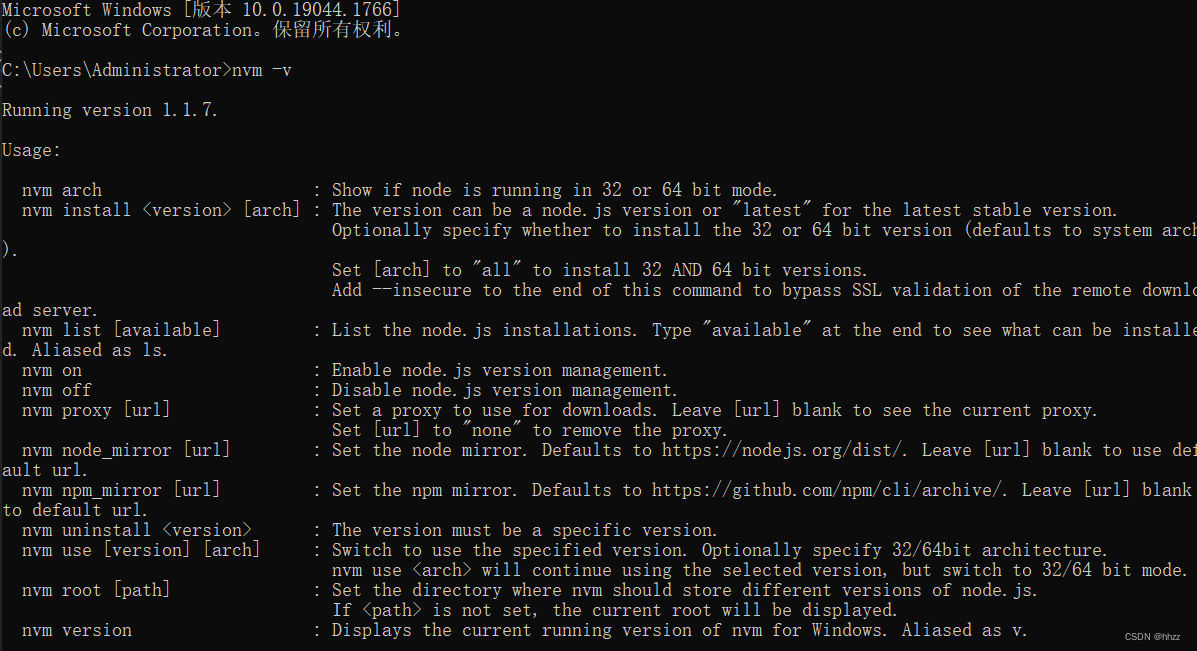Click the Microsoft Windows version header line
Screen dimensions: 1197x651
pos(201,10)
